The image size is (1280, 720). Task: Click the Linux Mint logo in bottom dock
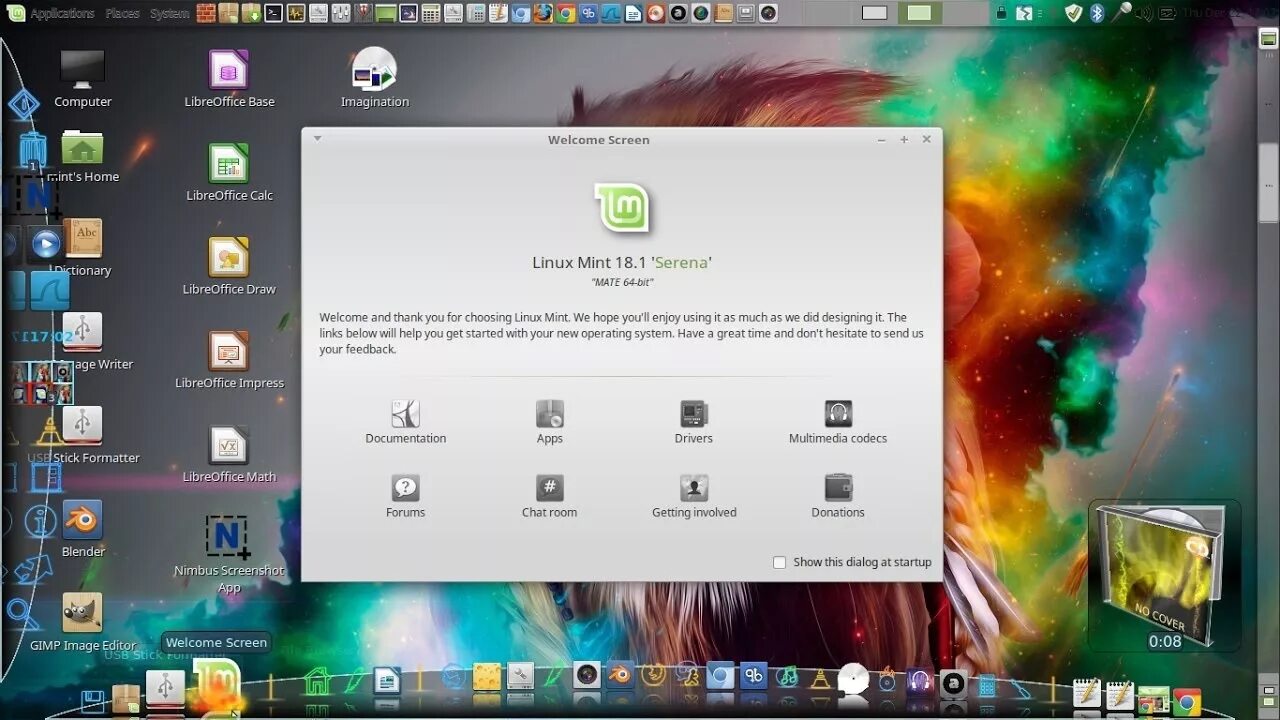tap(216, 684)
